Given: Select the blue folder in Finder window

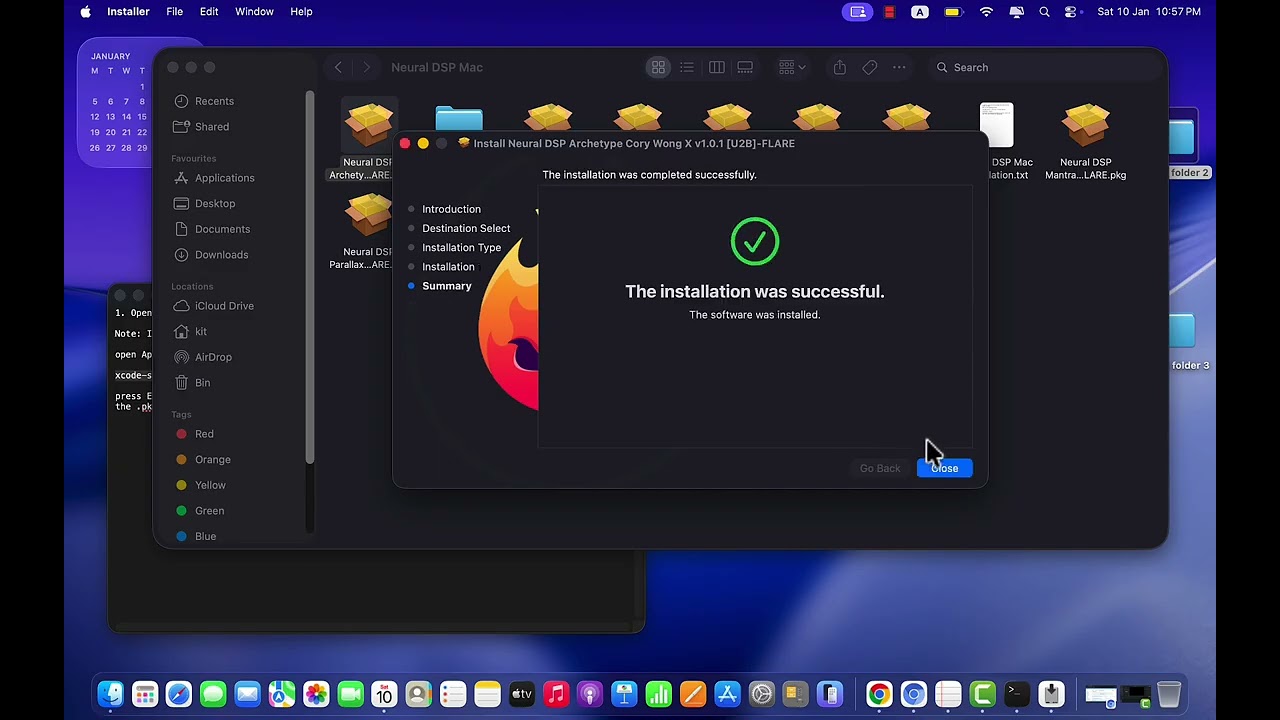Looking at the screenshot, I should [459, 118].
